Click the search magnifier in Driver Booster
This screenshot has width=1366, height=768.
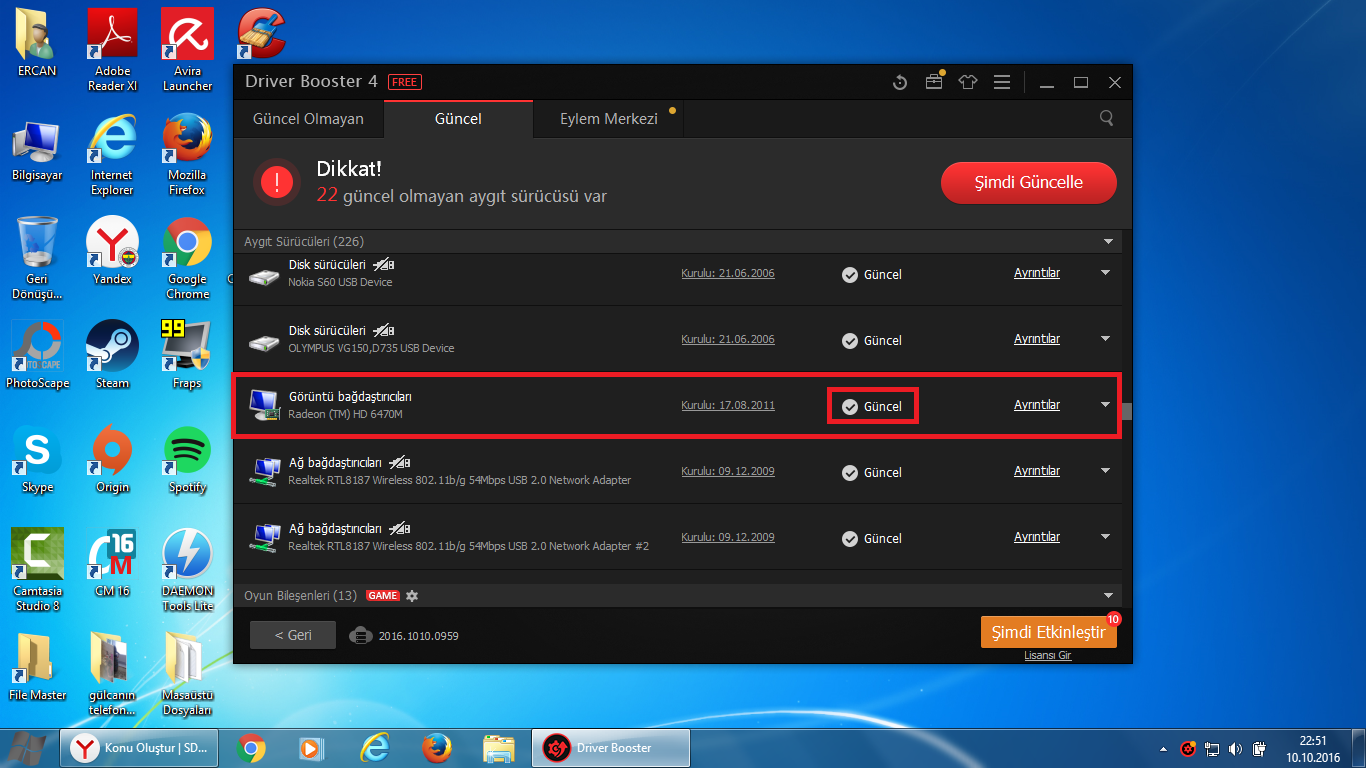(1107, 118)
